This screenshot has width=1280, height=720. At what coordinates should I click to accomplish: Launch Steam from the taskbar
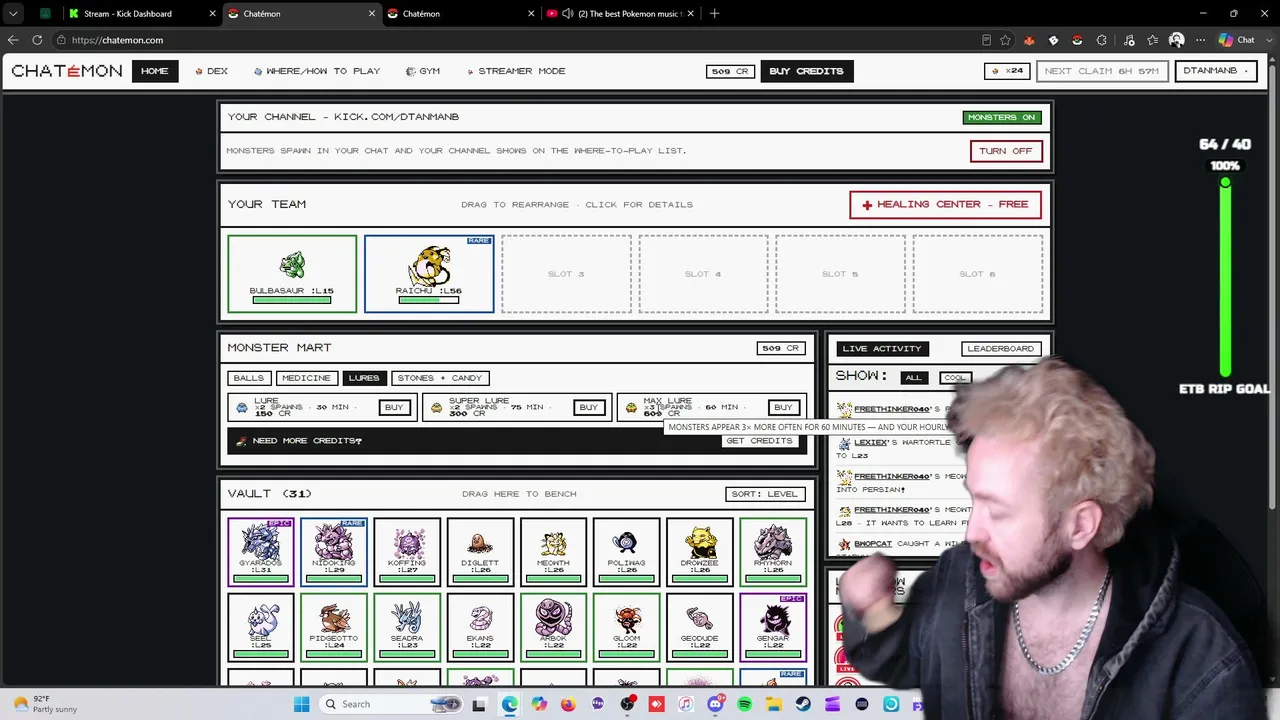coord(803,704)
